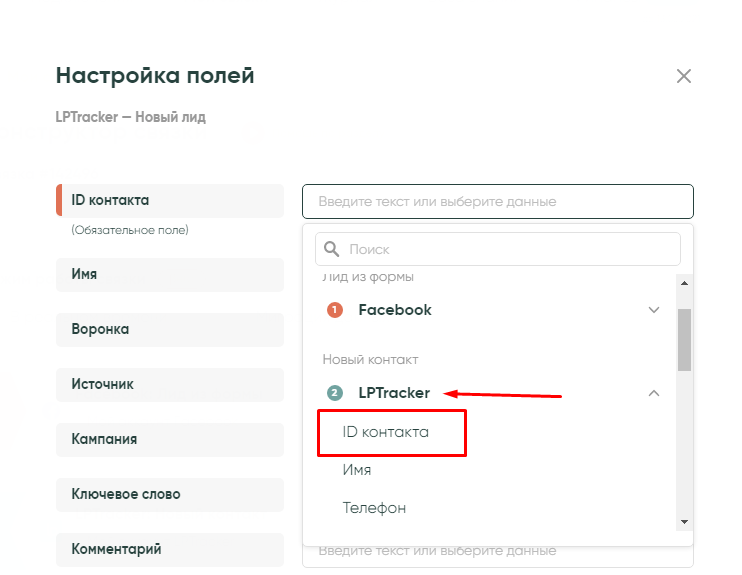This screenshot has width=742, height=575.
Task: Close the Настройка полей dialog
Action: 684,76
